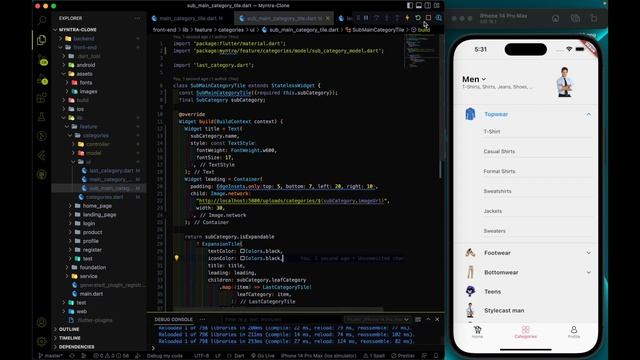Open the debug session selector dropdown in the console
The height and width of the screenshot is (360, 640).
pos(377,319)
